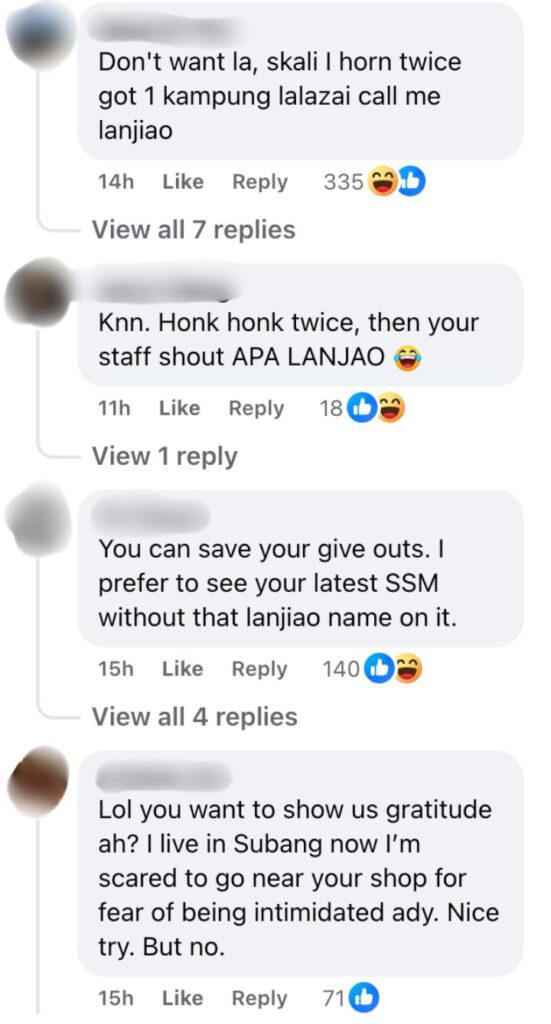
Task: Like the latest SSM comment
Action: pos(183,669)
